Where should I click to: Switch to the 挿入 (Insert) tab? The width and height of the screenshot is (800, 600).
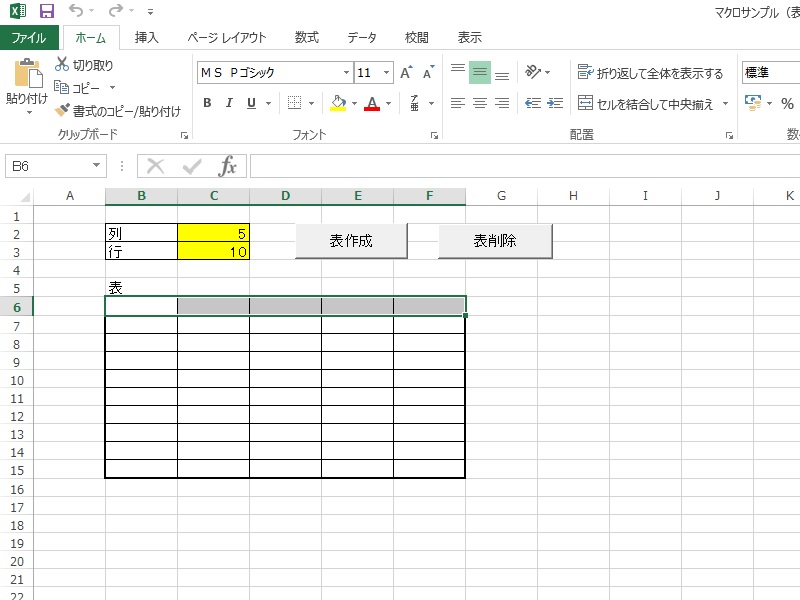pos(147,38)
